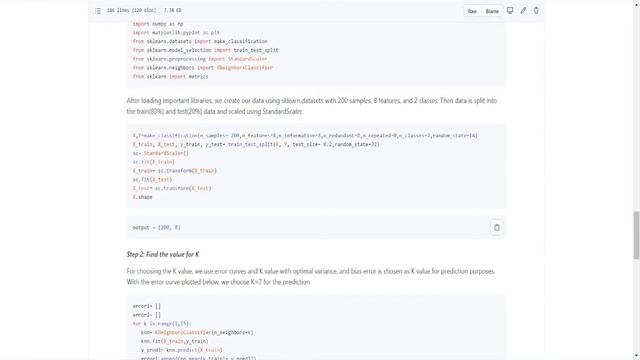Image resolution: width=640 pixels, height=360 pixels.
Task: Click the "import train_test_split" code line
Action: (x=205, y=50)
